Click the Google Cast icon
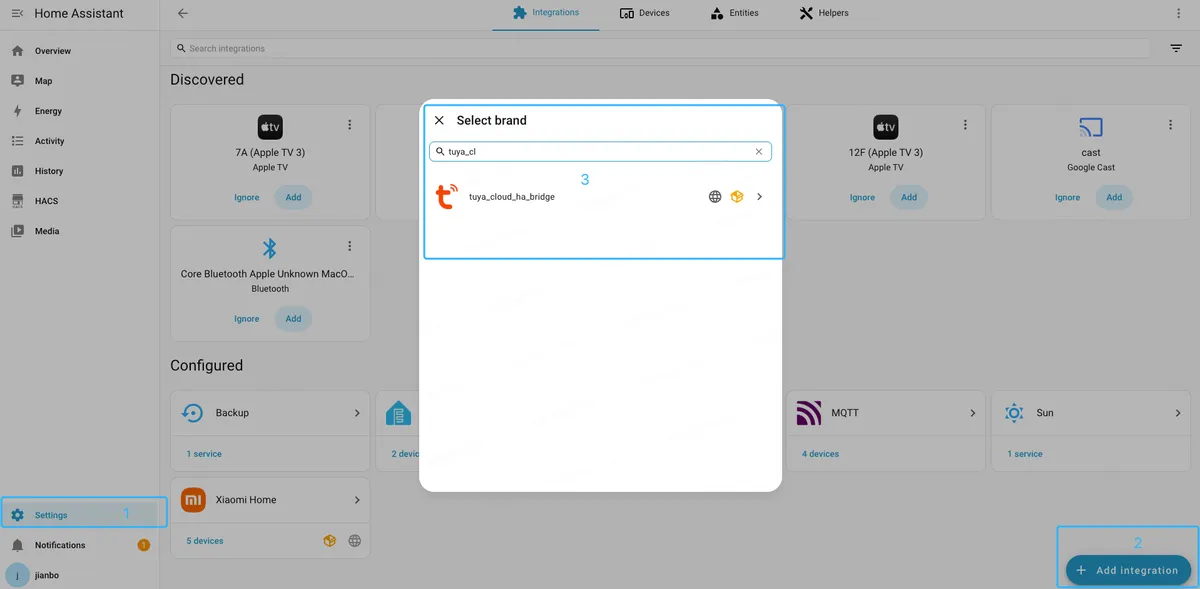Image resolution: width=1200 pixels, height=589 pixels. click(x=1091, y=127)
